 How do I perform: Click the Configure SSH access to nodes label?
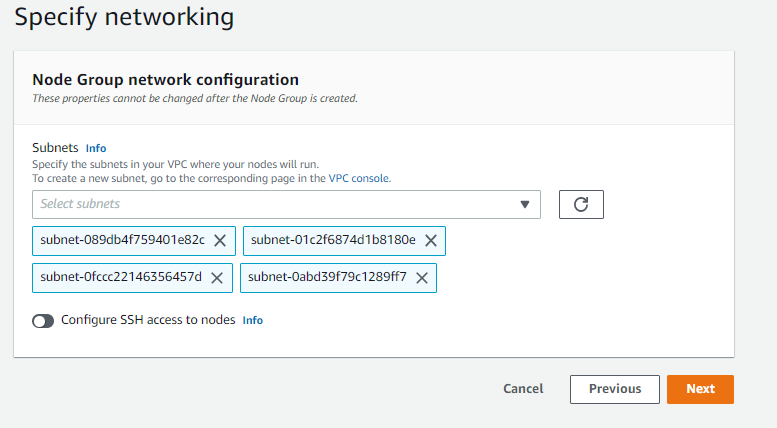[148, 320]
